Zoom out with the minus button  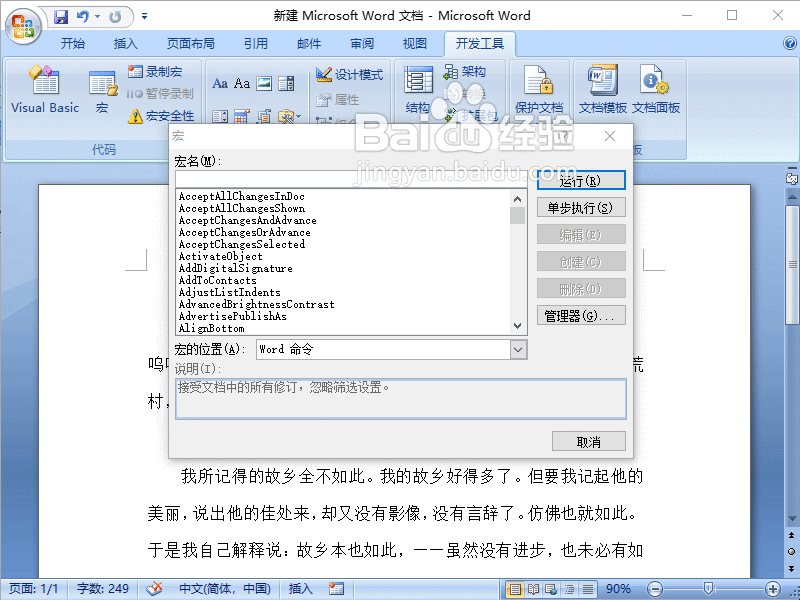tap(656, 589)
